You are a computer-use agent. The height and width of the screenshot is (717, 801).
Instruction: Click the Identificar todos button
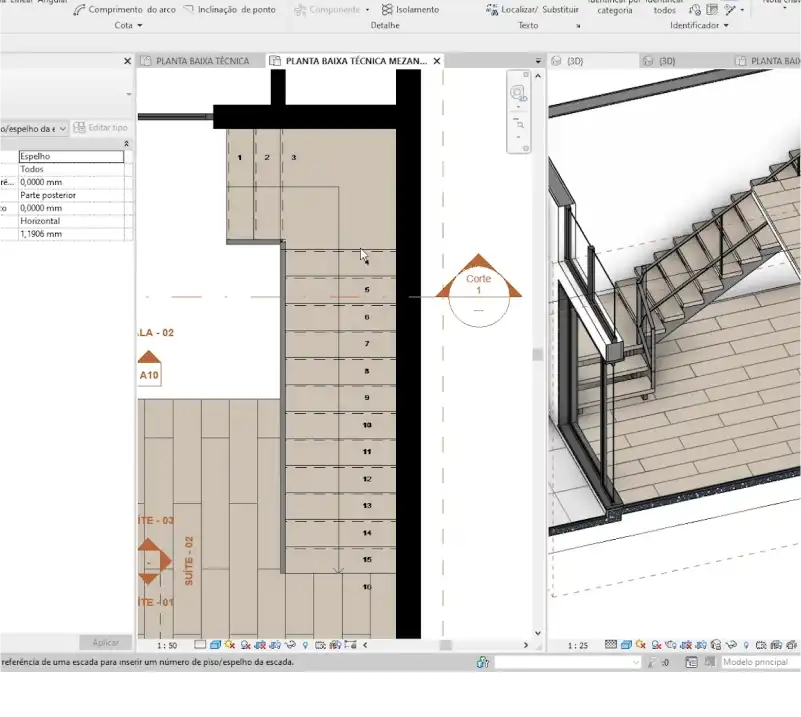pos(664,7)
